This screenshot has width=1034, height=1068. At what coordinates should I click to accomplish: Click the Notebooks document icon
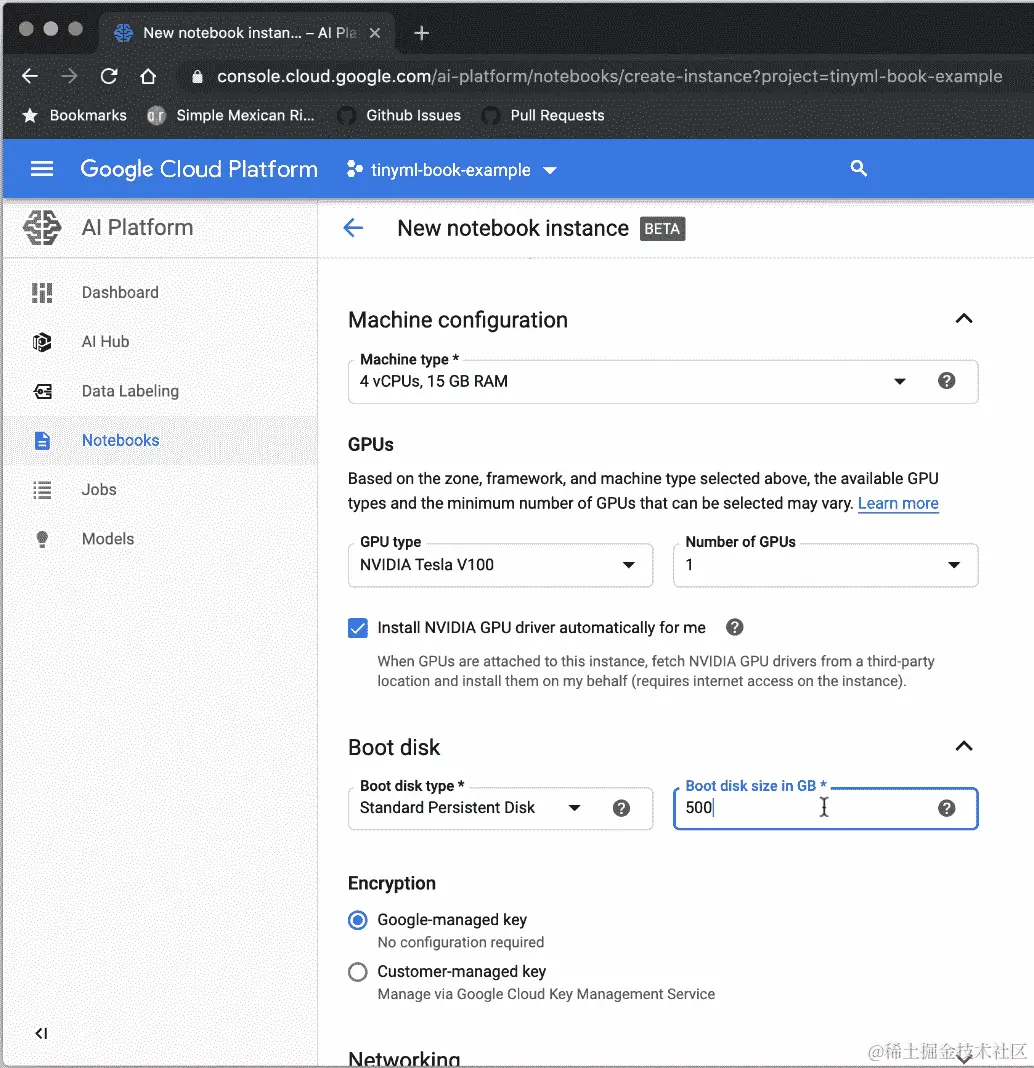[x=42, y=441]
